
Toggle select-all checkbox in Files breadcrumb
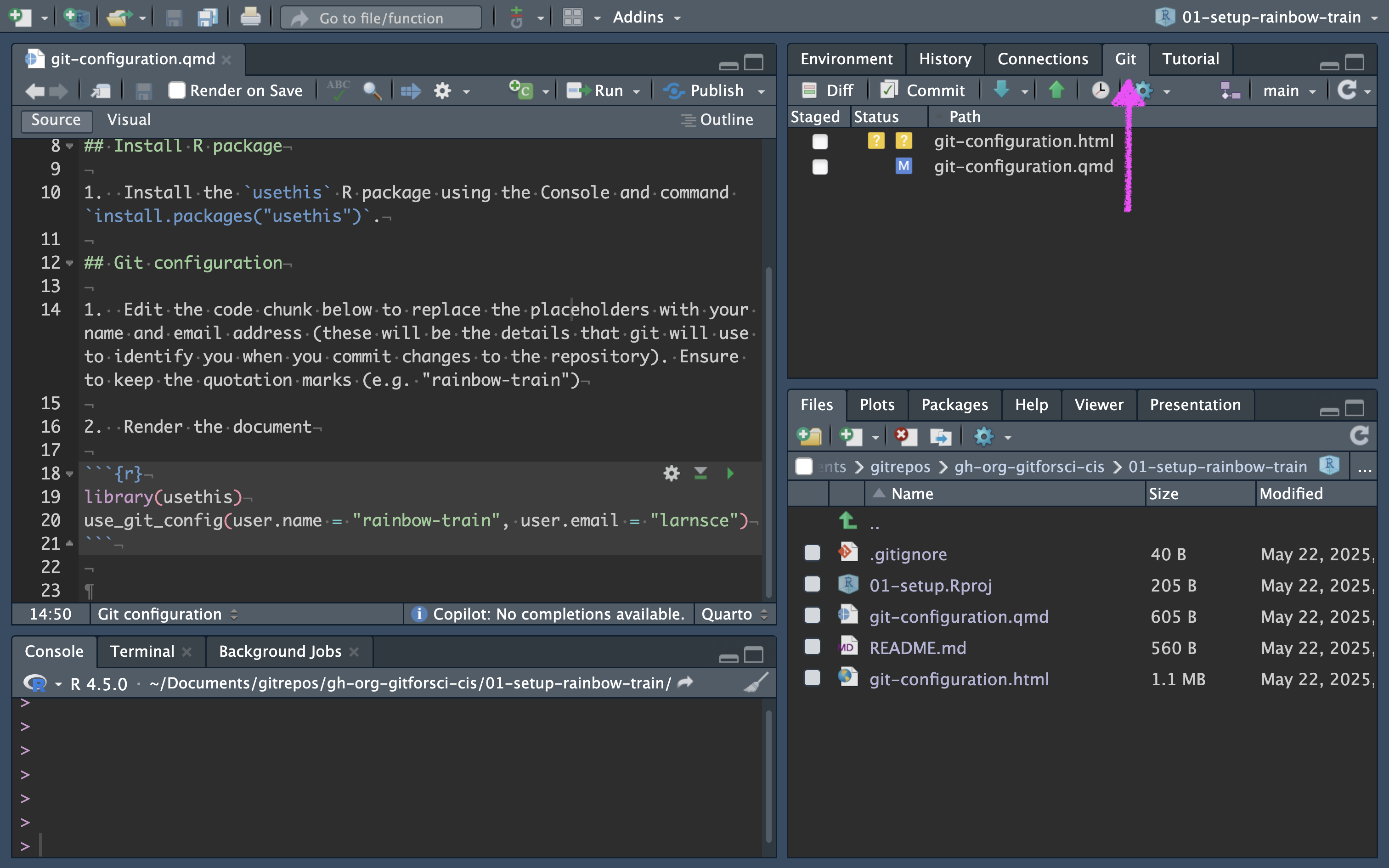[804, 466]
